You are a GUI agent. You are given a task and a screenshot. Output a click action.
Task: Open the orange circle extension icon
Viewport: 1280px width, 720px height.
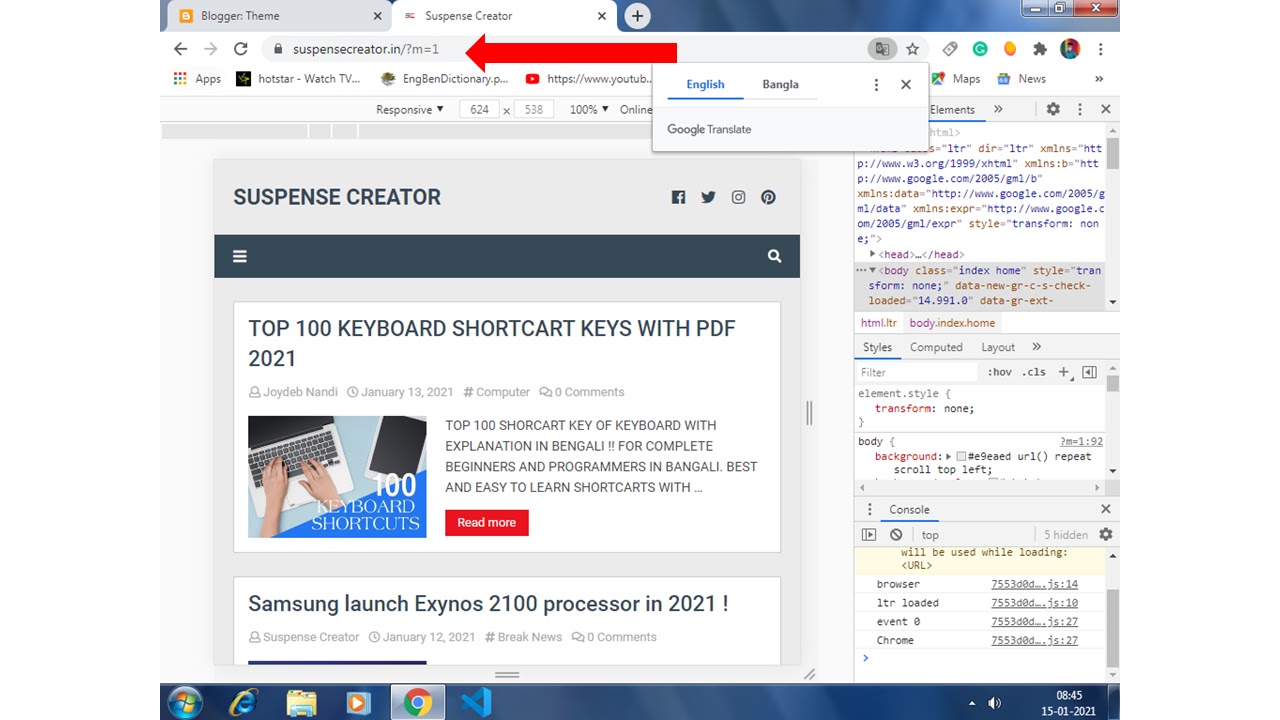click(x=1010, y=49)
